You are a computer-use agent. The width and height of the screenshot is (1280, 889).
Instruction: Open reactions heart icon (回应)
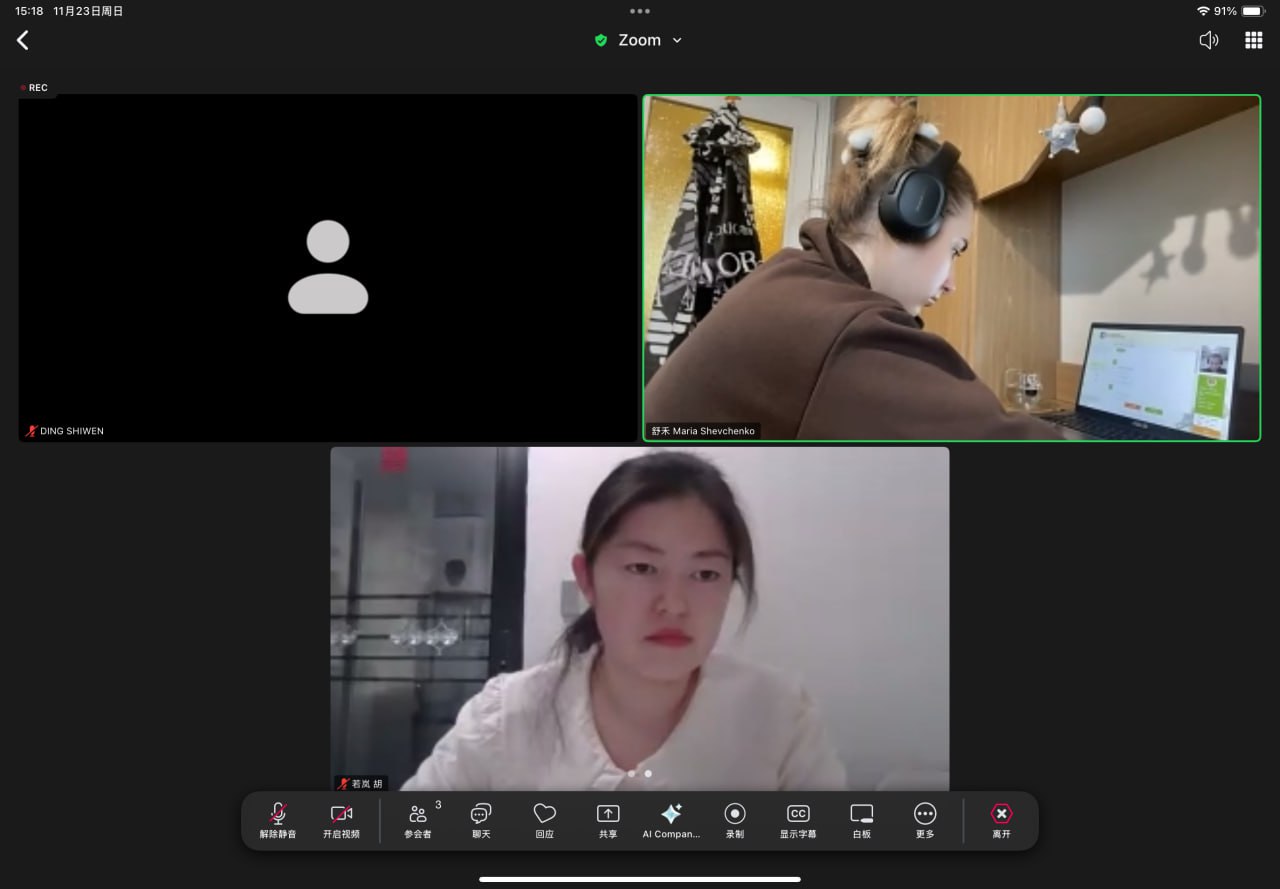544,820
